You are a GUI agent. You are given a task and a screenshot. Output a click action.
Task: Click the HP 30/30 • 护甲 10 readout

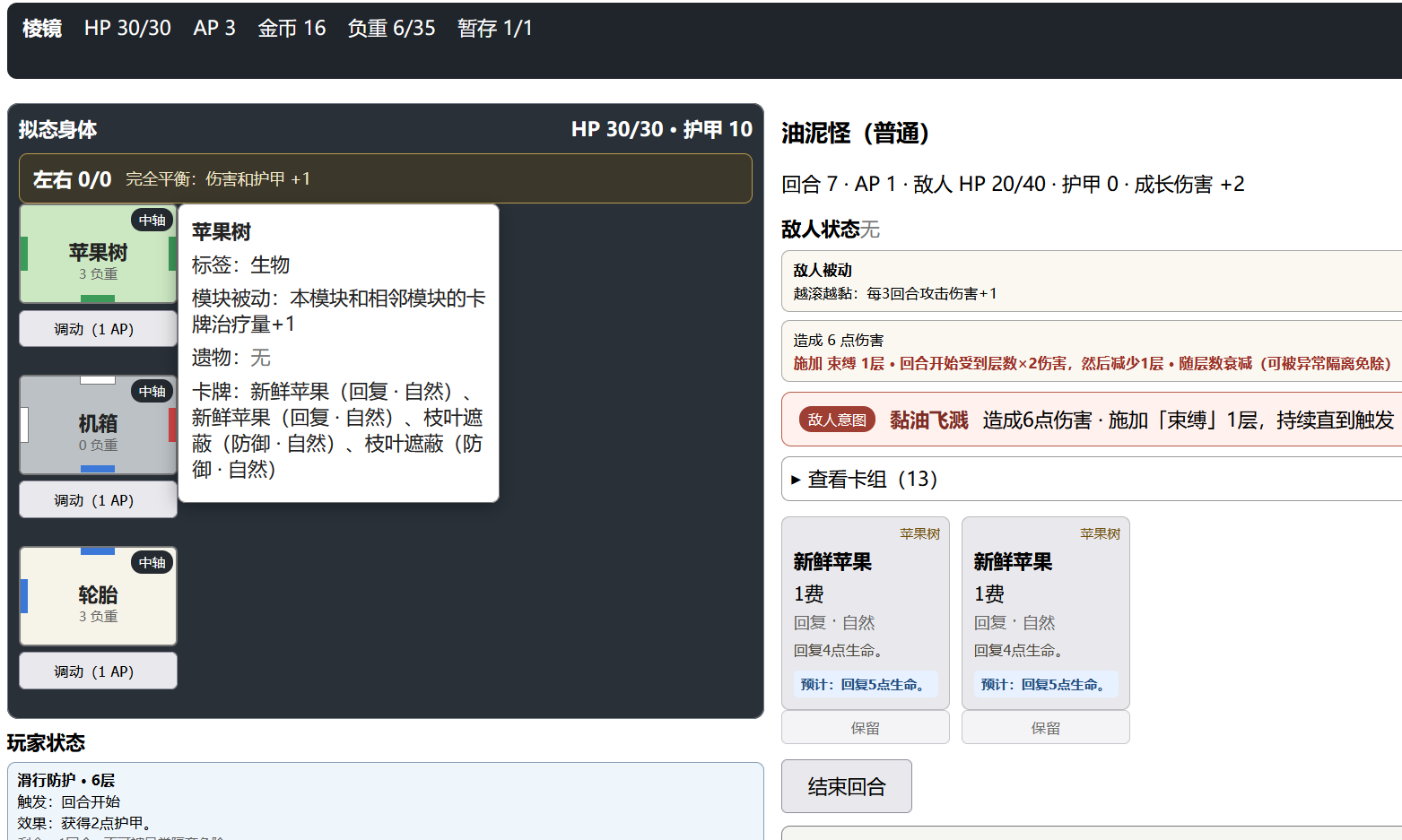click(x=662, y=129)
